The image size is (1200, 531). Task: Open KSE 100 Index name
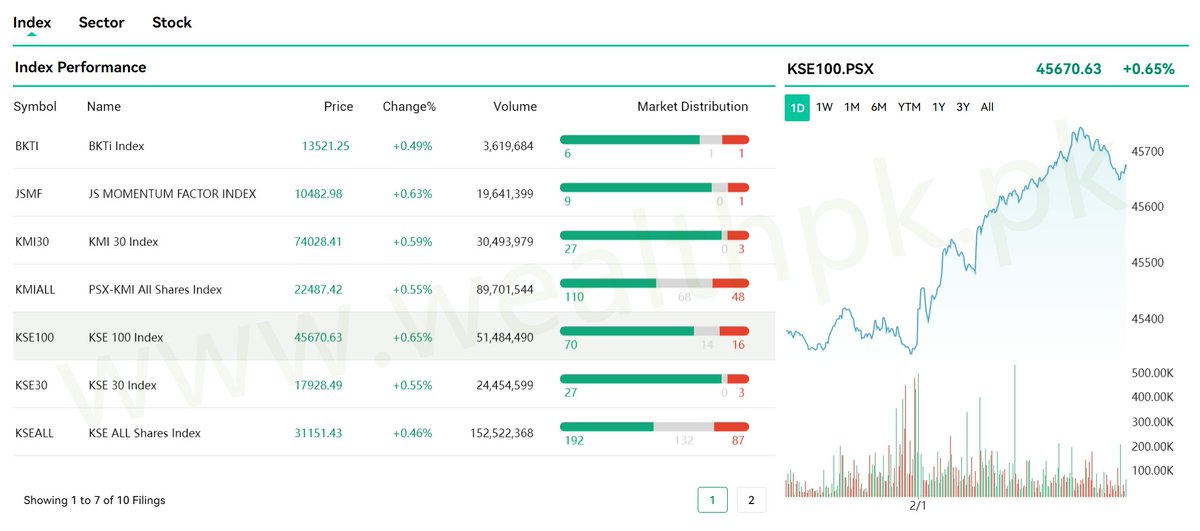tap(125, 338)
